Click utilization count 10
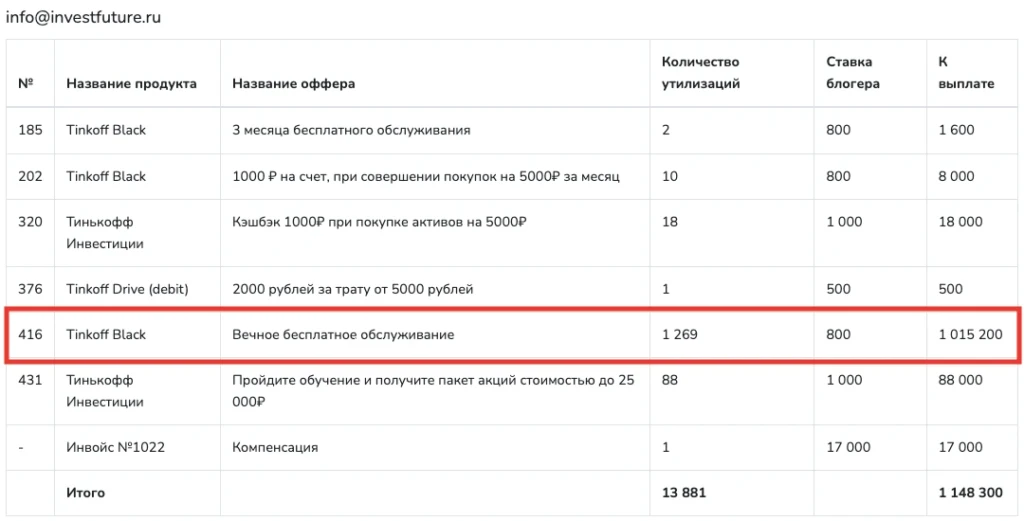 click(x=669, y=176)
